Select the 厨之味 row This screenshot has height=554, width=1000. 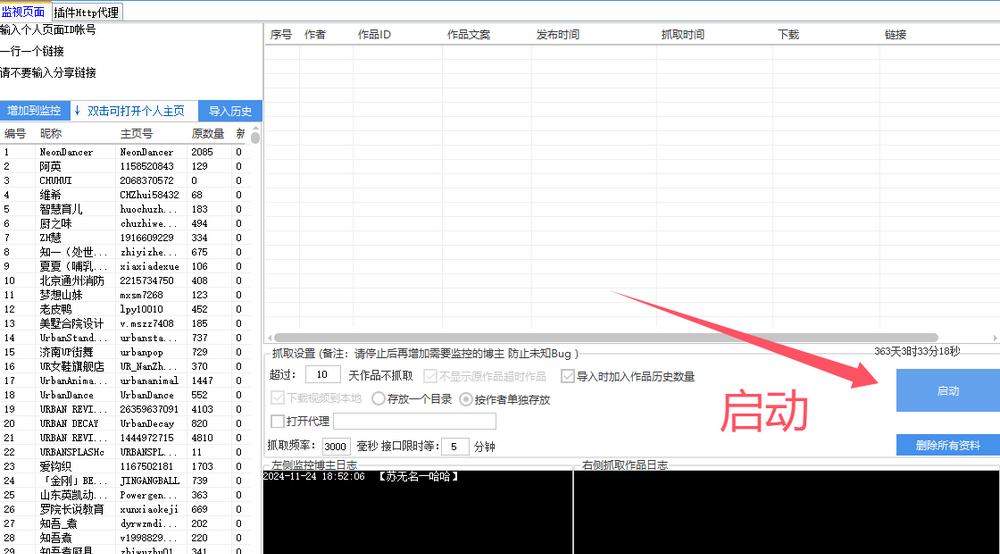pyautogui.click(x=125, y=224)
